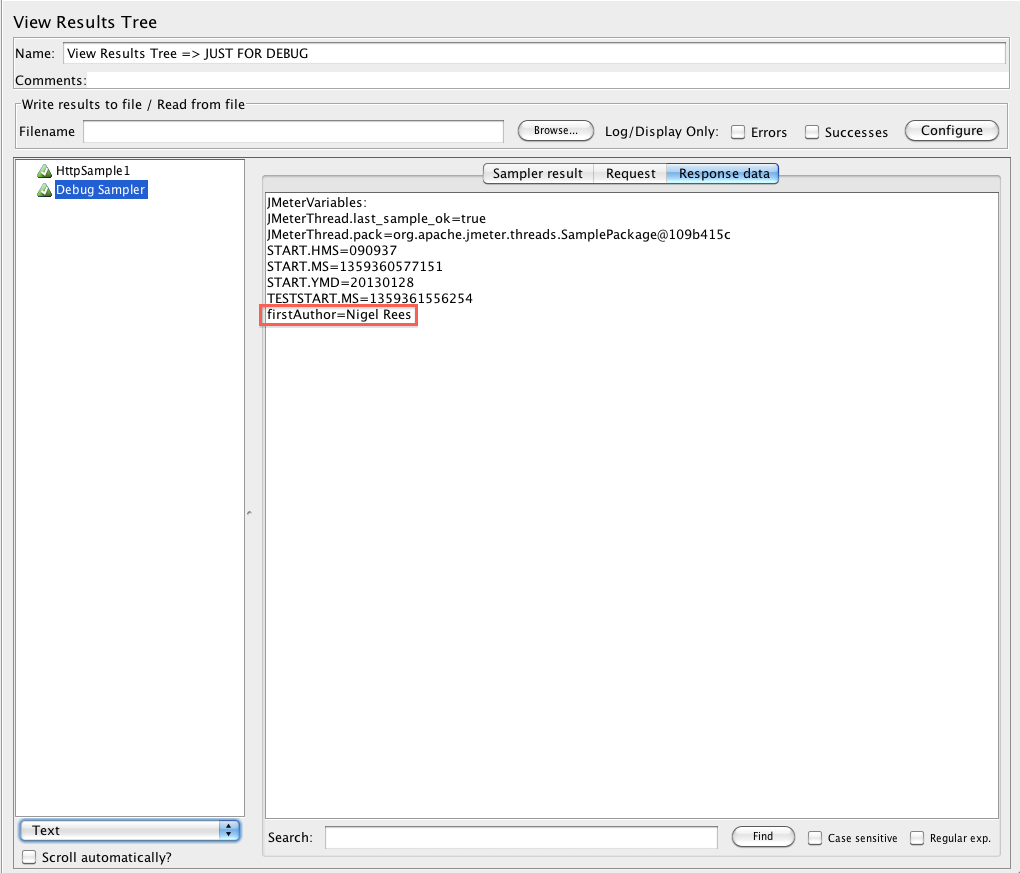This screenshot has height=873, width=1020.
Task: Click the green success icon beside HttpSample1
Action: coord(44,171)
